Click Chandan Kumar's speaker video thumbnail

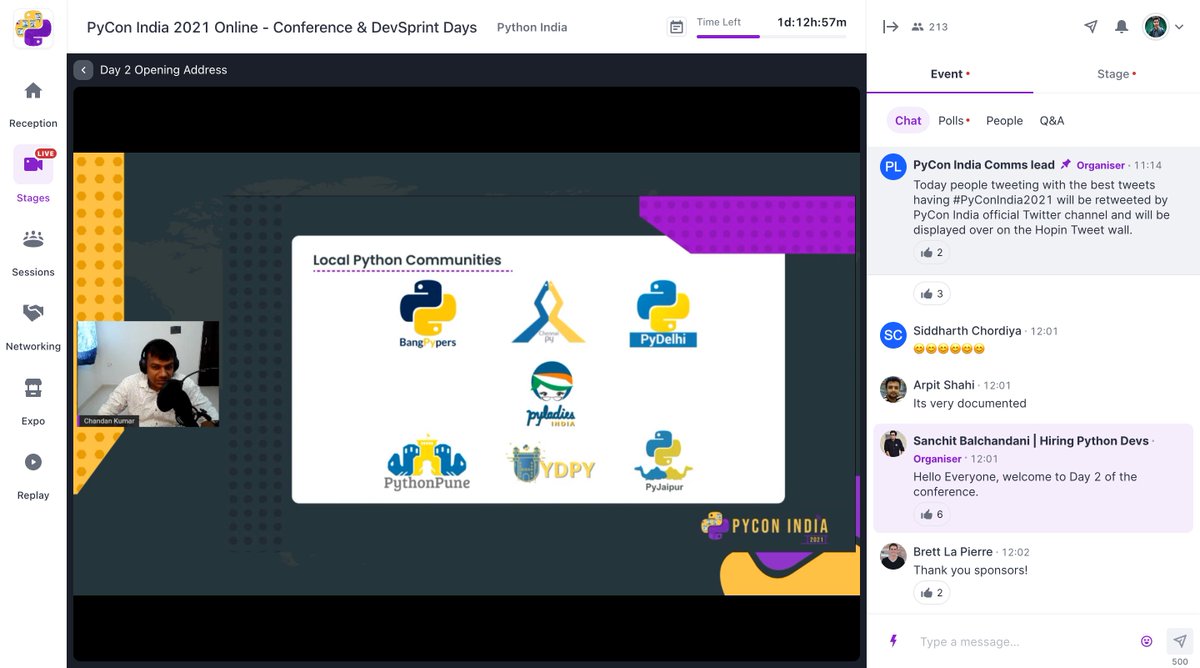click(148, 374)
